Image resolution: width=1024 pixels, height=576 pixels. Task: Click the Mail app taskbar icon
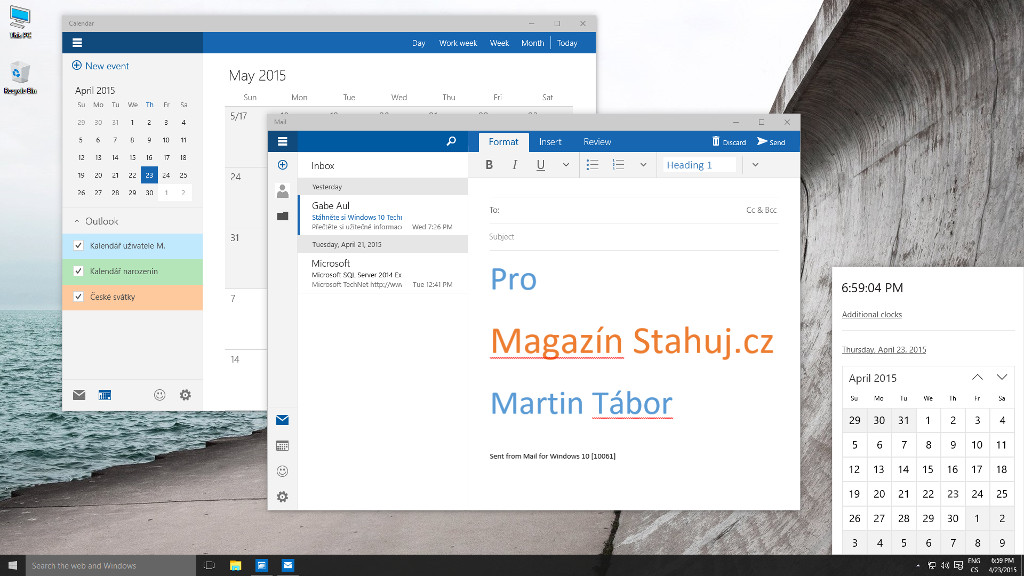coord(287,566)
